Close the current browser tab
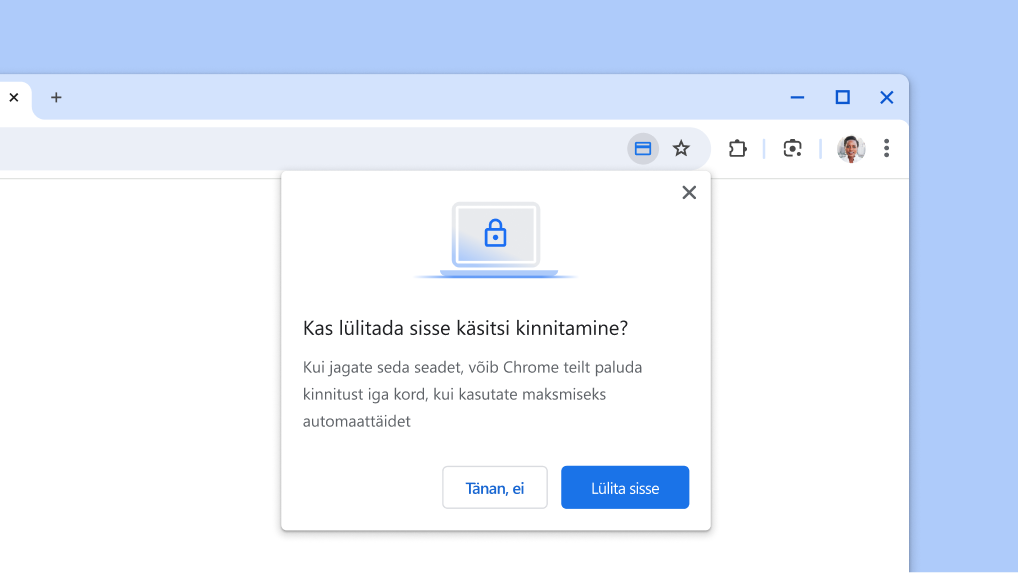The width and height of the screenshot is (1018, 573). coord(14,98)
